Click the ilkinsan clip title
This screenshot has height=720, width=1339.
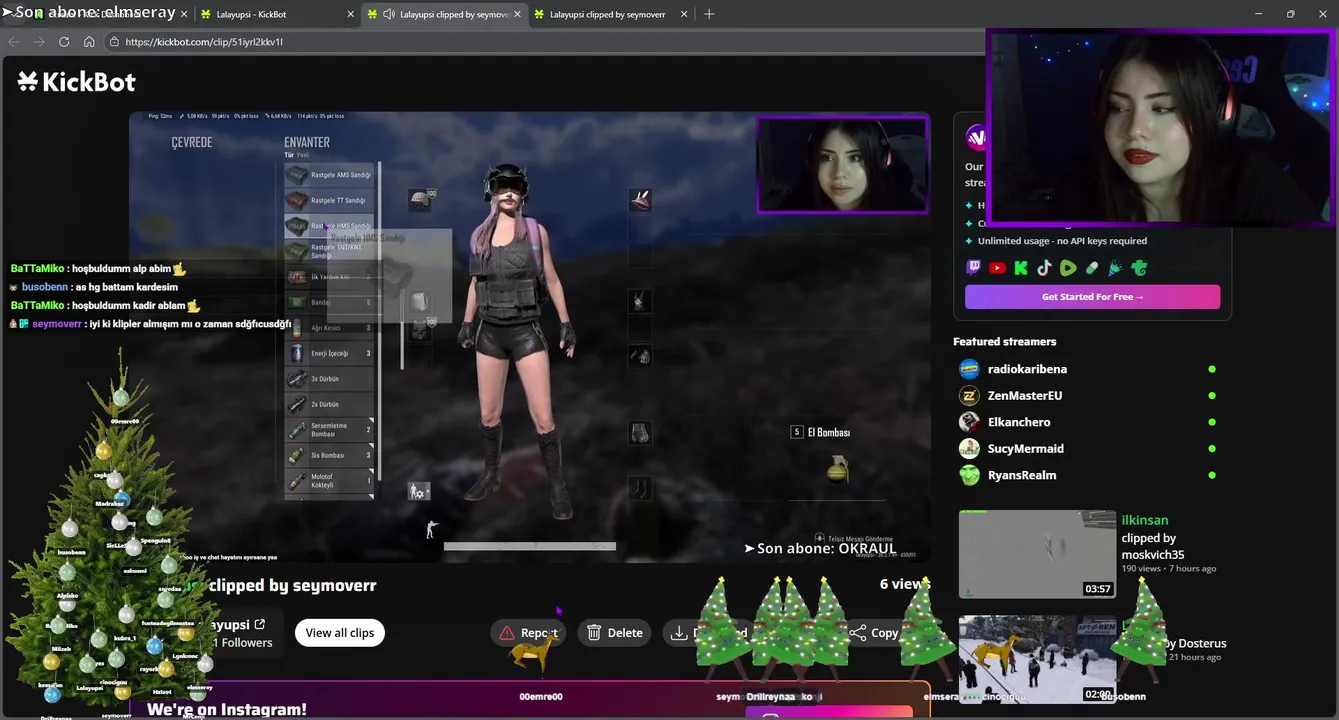tap(1145, 520)
